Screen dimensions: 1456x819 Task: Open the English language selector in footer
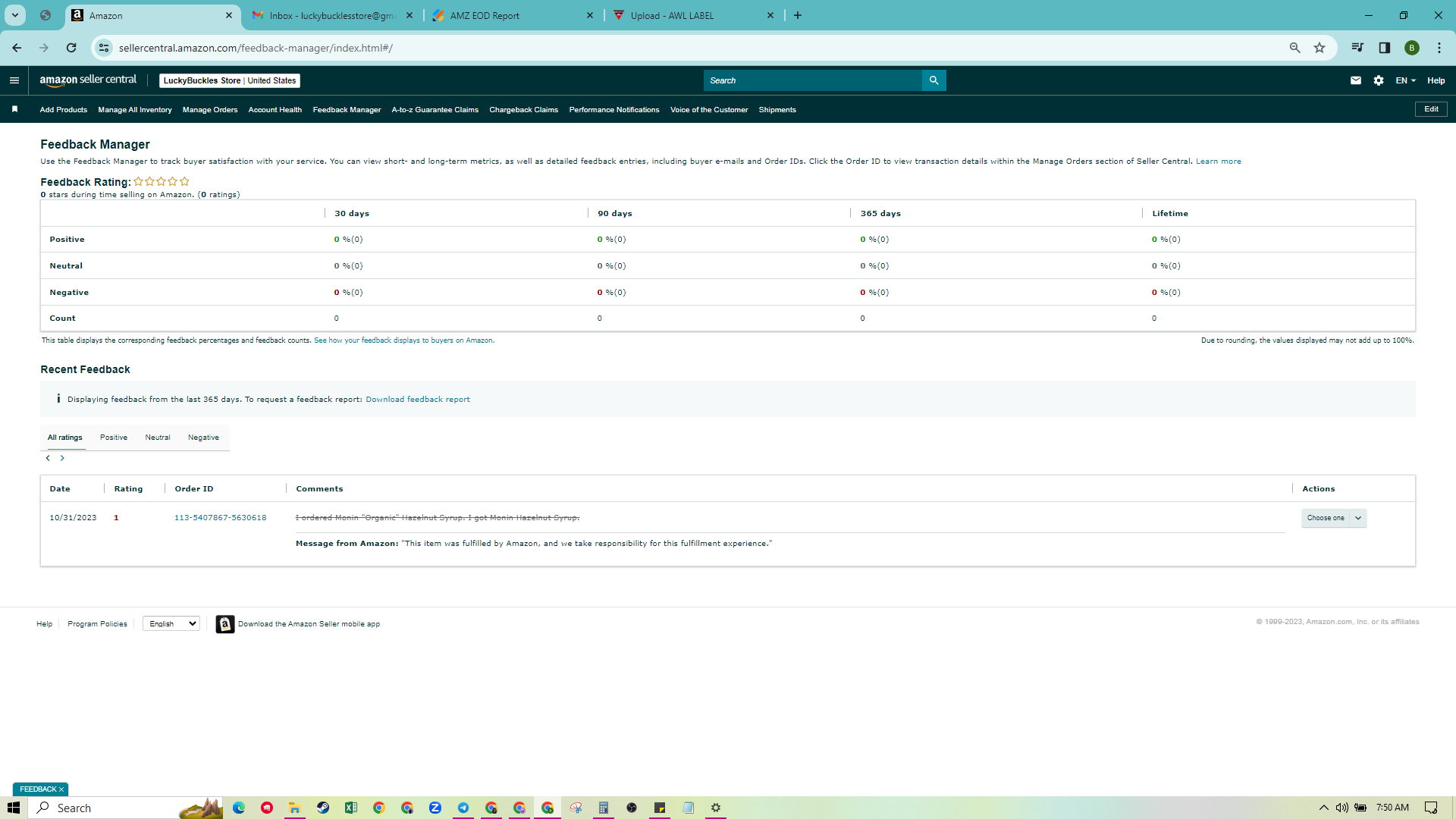[x=171, y=623]
